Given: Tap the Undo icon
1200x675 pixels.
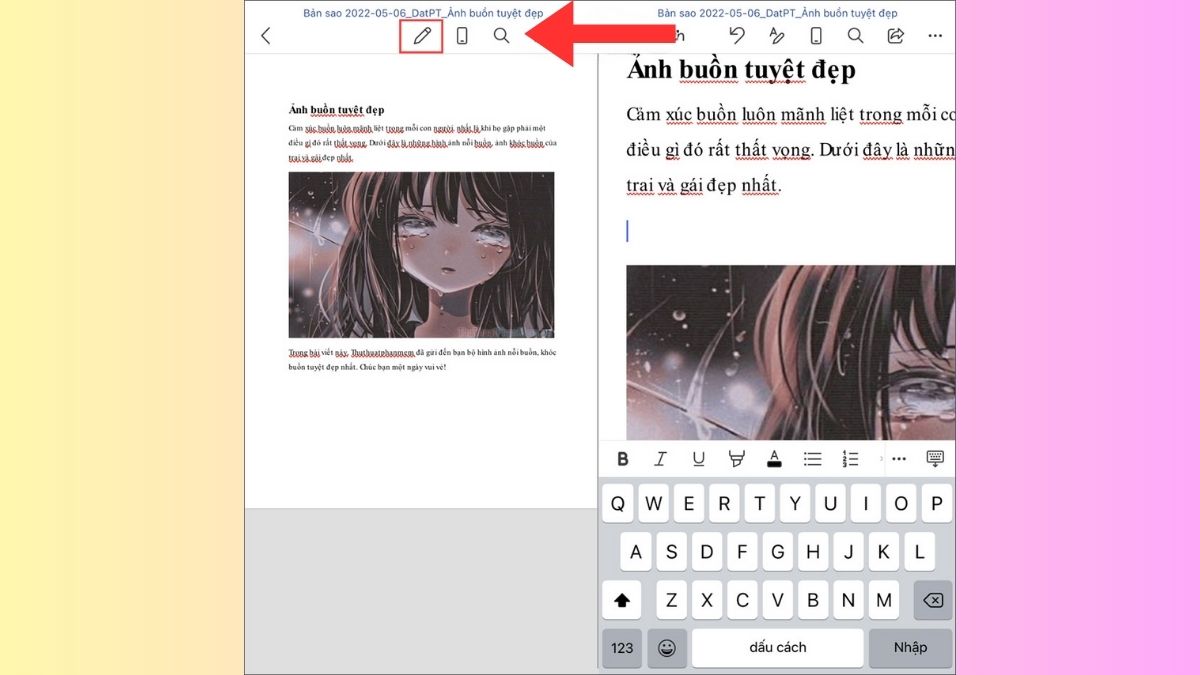Looking at the screenshot, I should pos(737,35).
